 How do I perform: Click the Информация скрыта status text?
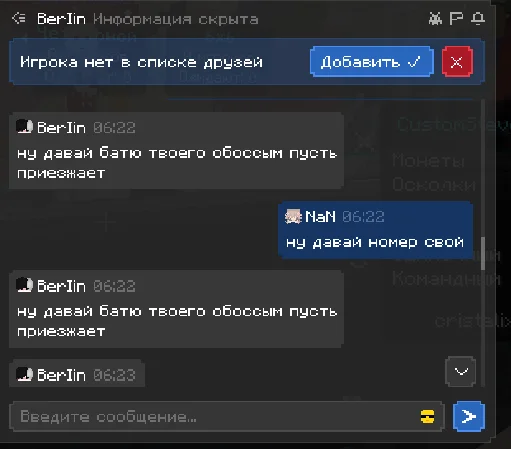pos(176,19)
